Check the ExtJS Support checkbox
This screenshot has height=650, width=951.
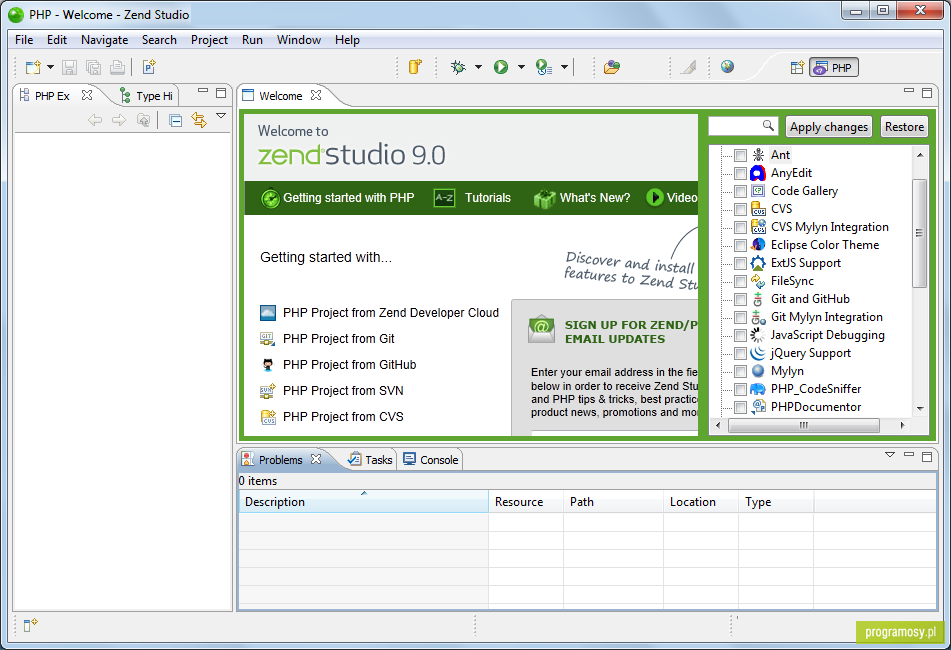pos(740,263)
